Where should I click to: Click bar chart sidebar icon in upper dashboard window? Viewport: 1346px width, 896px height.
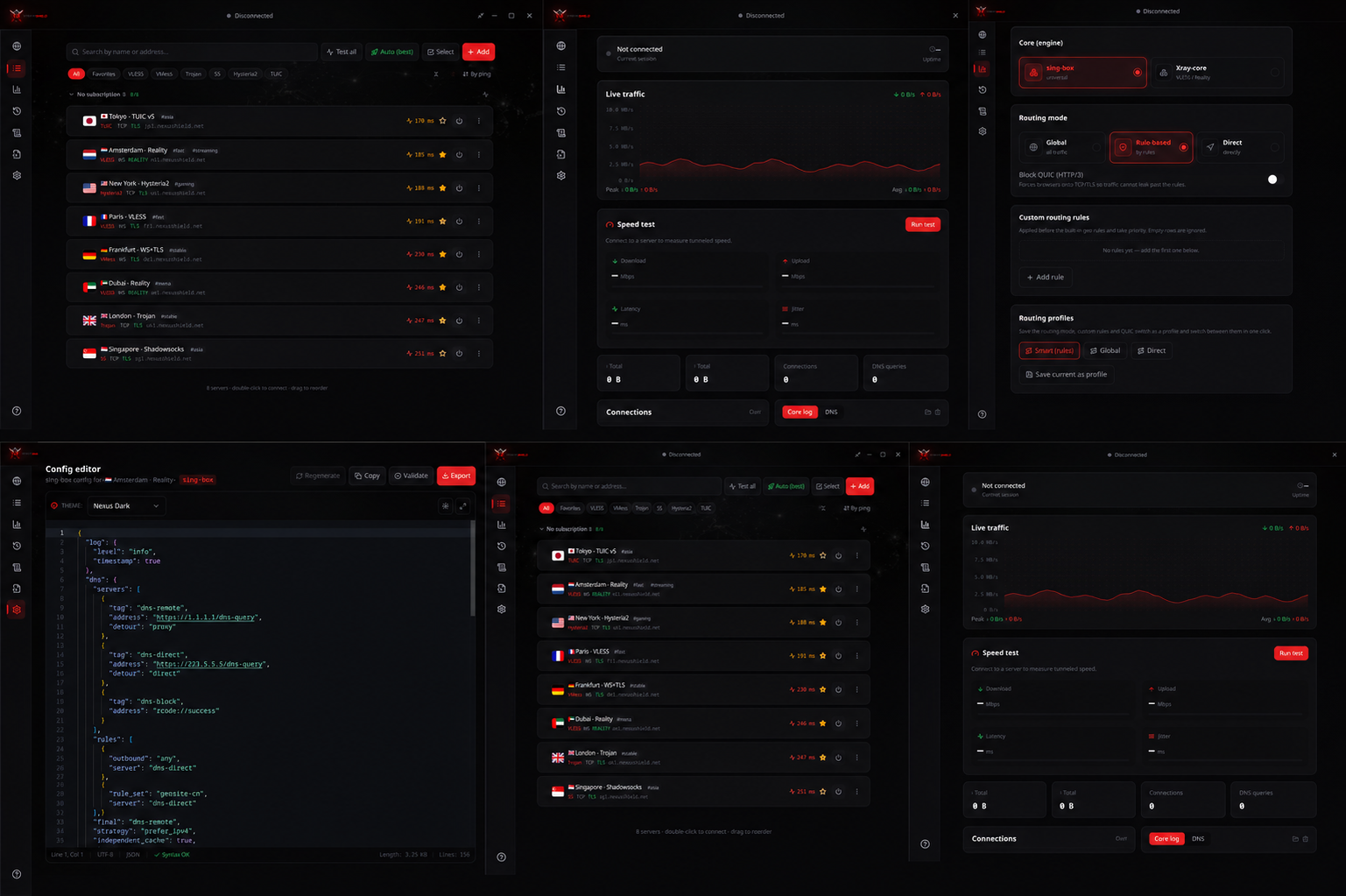pyautogui.click(x=561, y=89)
